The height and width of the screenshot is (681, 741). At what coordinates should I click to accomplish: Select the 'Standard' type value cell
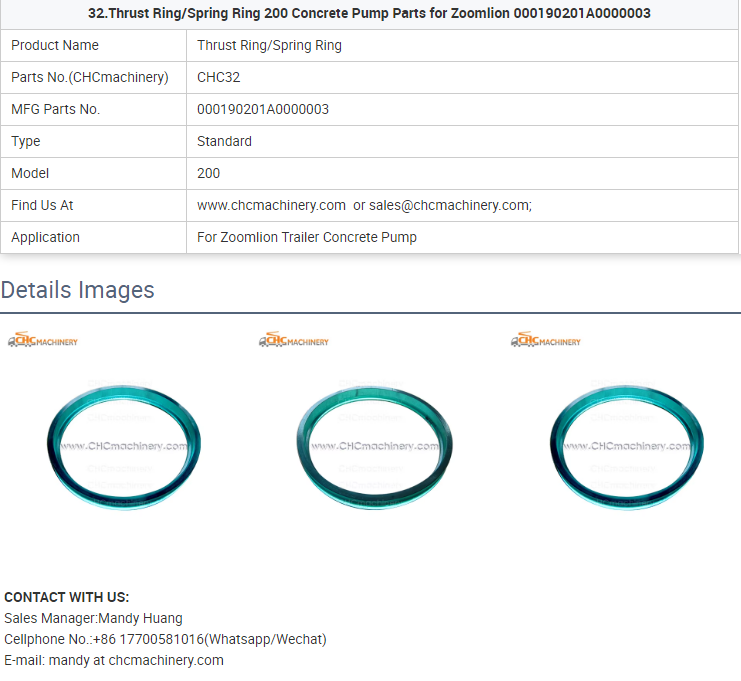click(x=224, y=141)
